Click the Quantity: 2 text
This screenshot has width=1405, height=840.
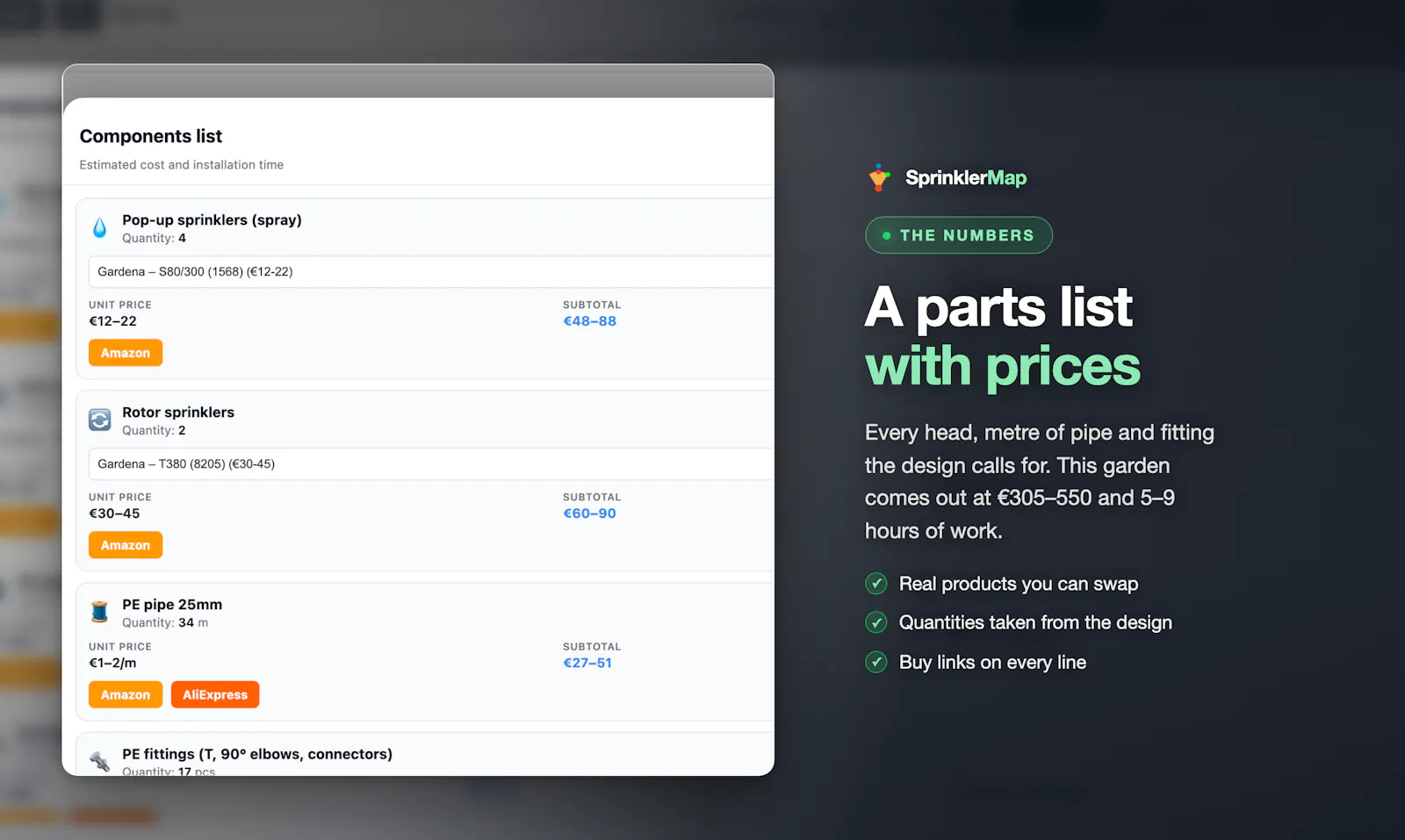point(154,430)
